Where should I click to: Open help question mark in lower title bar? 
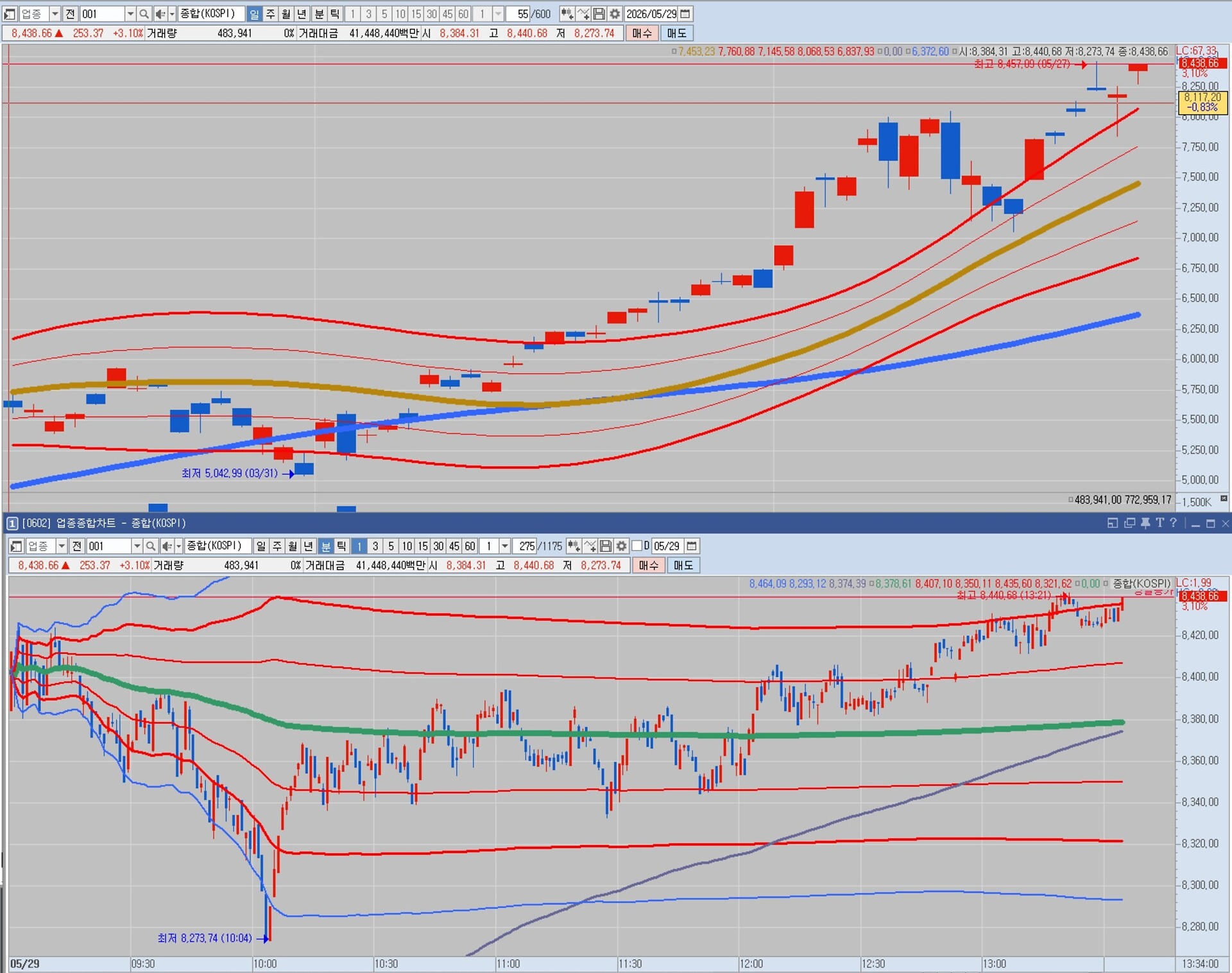pyautogui.click(x=1173, y=523)
